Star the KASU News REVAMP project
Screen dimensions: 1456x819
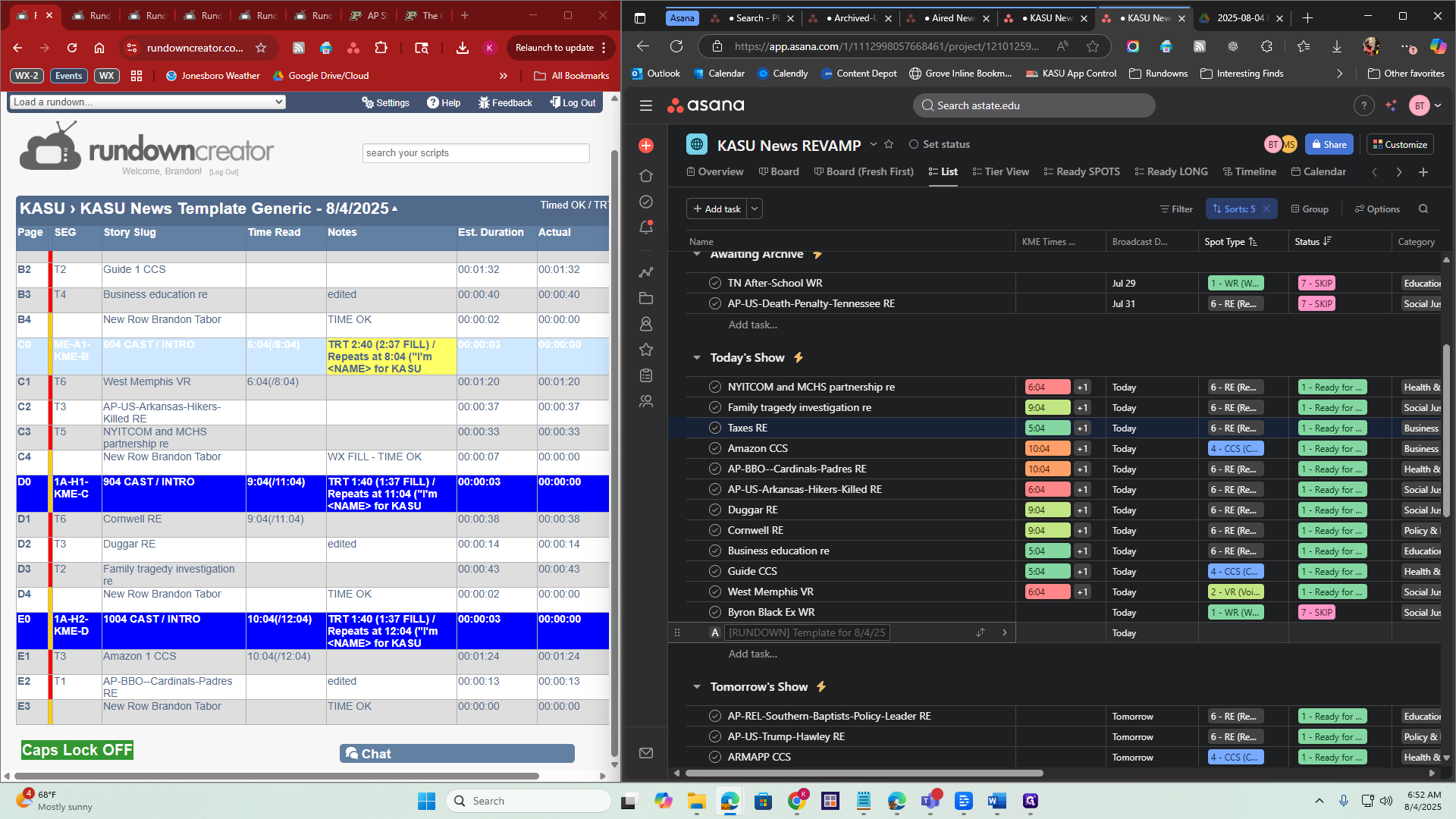889,144
